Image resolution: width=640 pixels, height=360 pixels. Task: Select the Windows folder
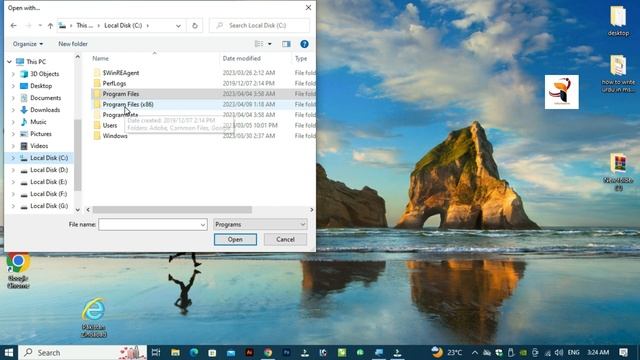(x=115, y=136)
